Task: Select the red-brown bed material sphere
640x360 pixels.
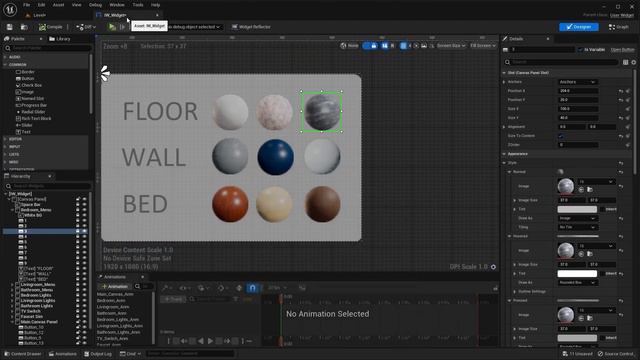Action: (x=230, y=204)
